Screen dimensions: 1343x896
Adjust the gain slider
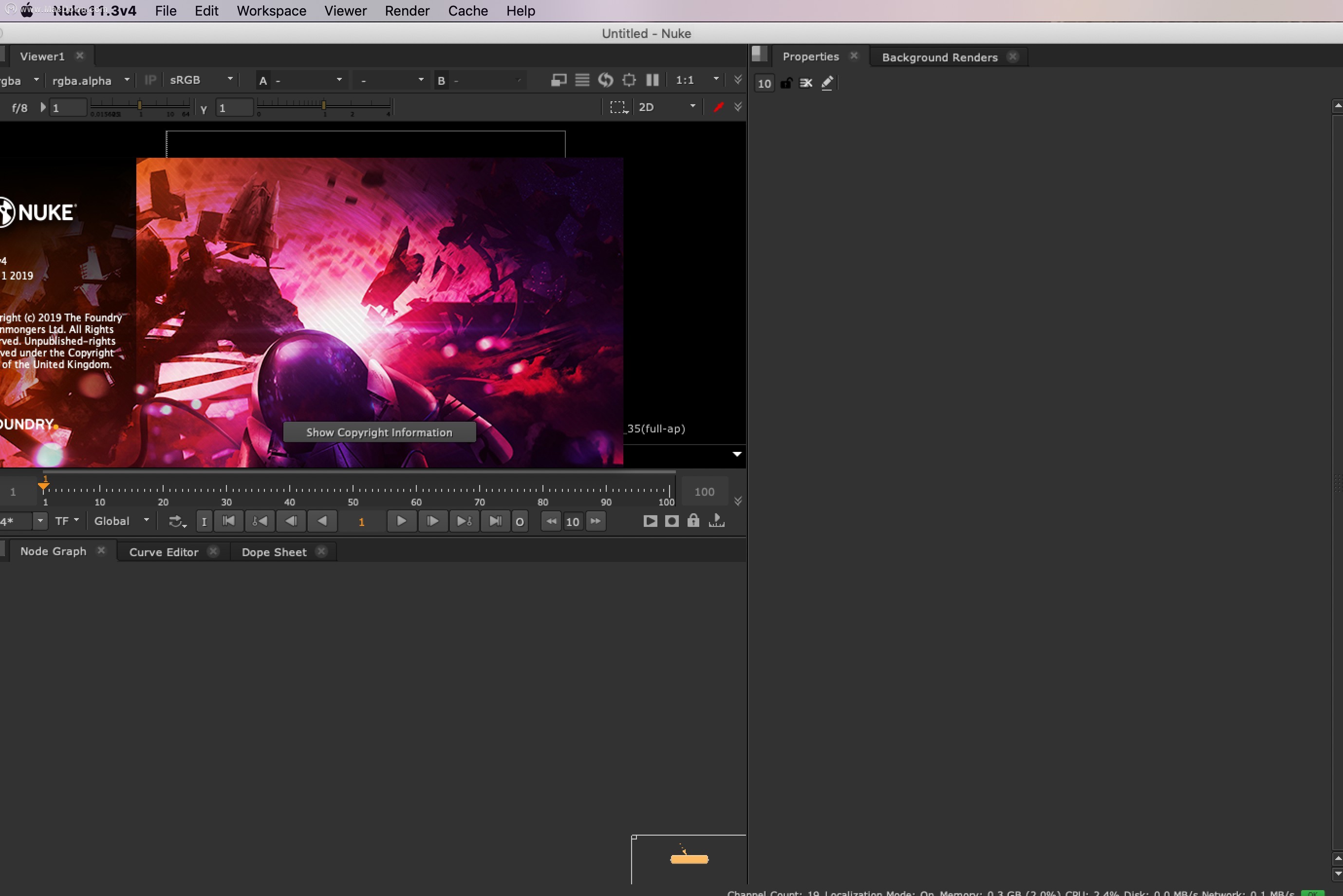coord(140,106)
